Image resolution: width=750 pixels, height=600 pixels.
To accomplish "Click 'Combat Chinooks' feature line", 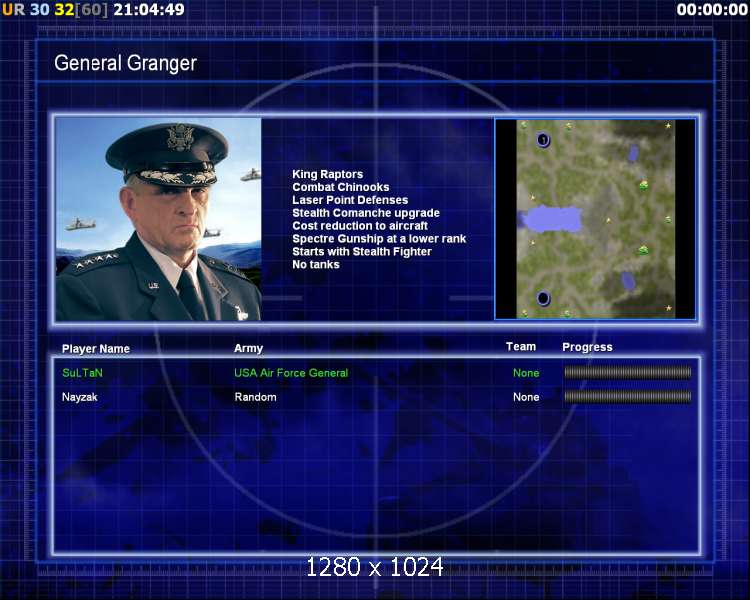I will click(341, 187).
